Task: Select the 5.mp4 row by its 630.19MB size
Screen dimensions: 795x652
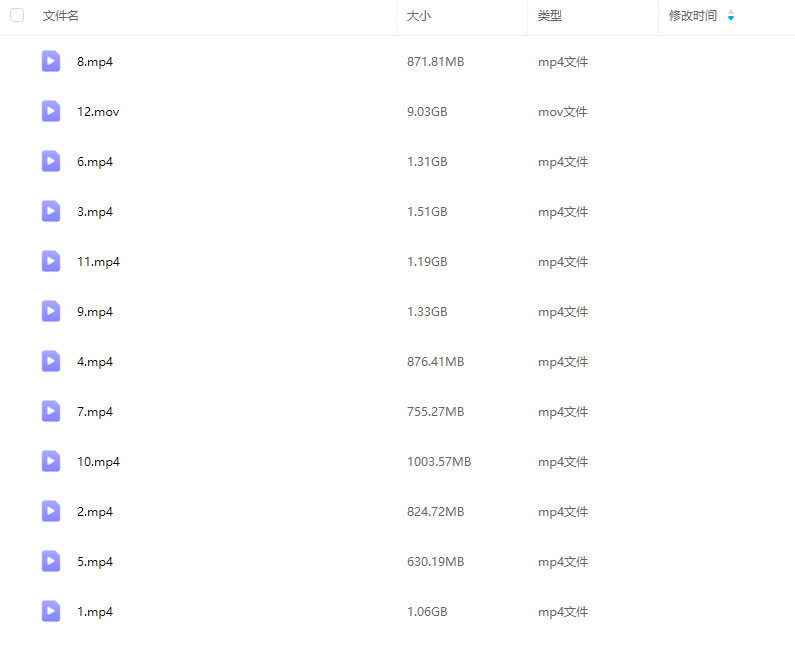Action: pyautogui.click(x=435, y=562)
